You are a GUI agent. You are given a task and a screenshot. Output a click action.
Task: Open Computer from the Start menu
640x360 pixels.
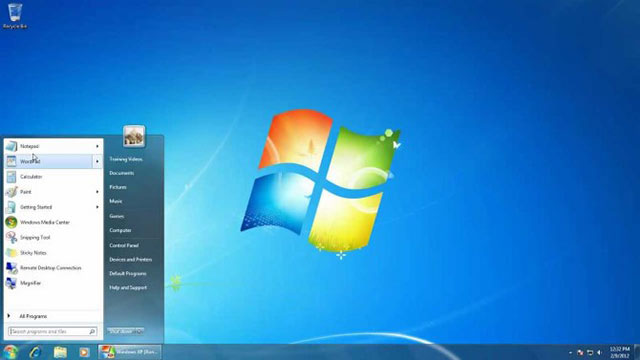point(120,230)
